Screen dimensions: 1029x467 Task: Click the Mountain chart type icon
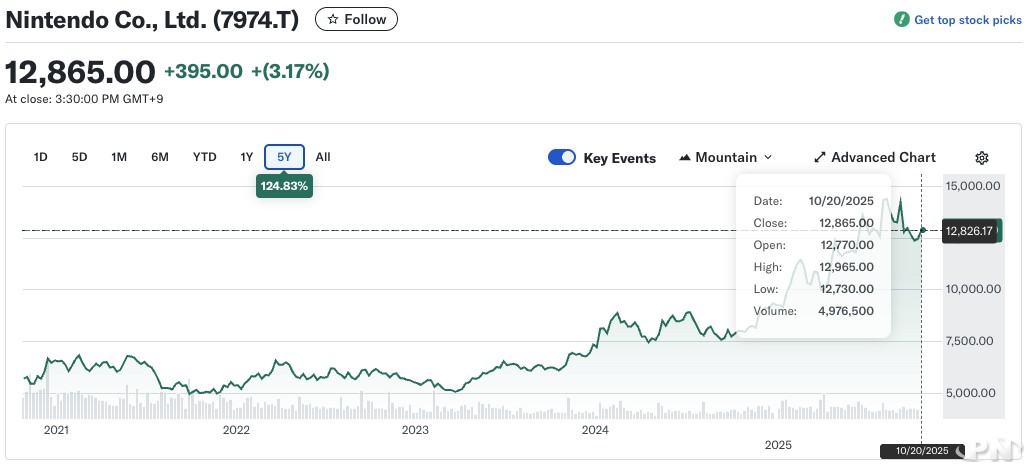click(x=685, y=158)
